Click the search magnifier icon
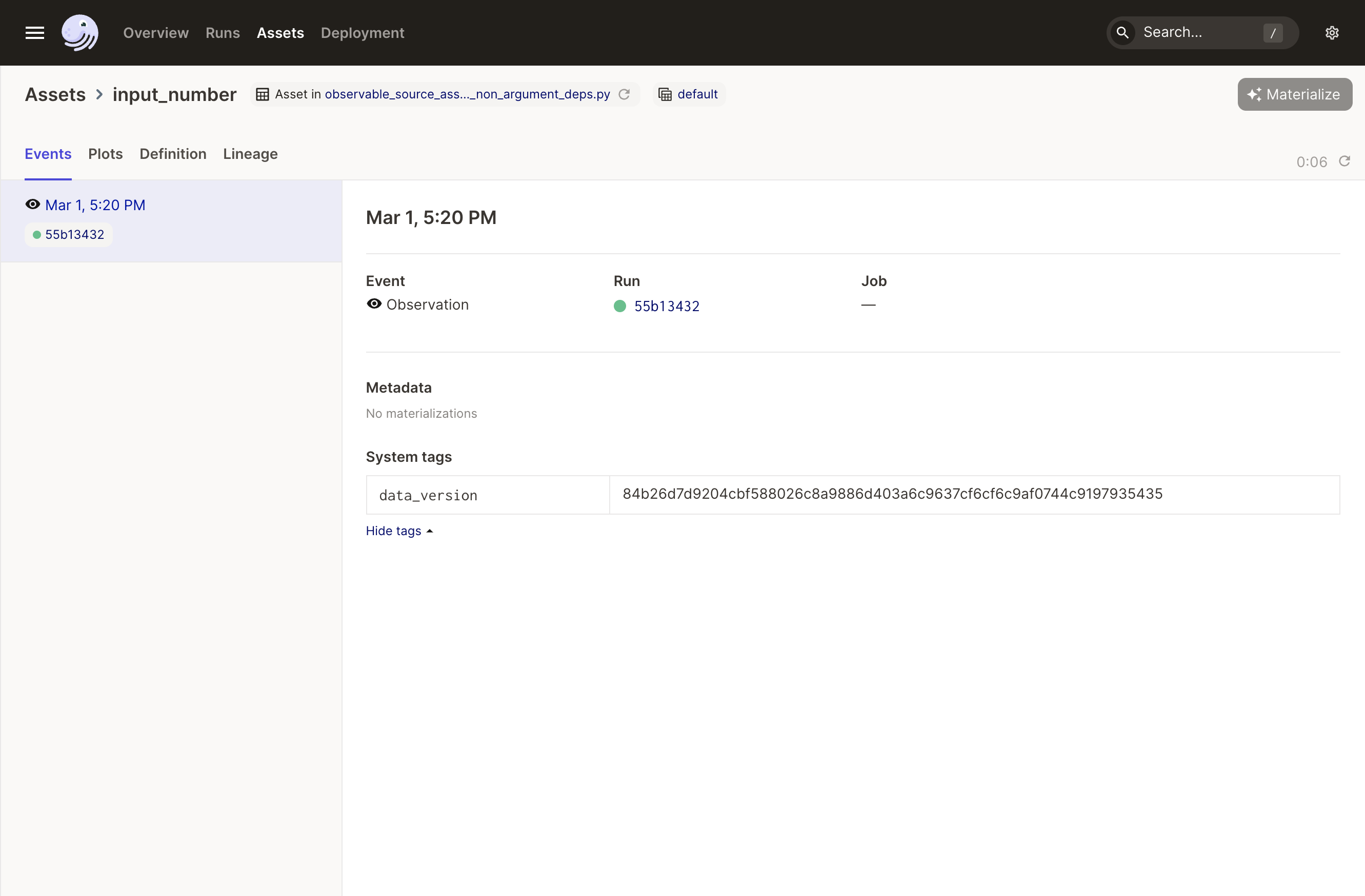The height and width of the screenshot is (896, 1365). (x=1123, y=33)
